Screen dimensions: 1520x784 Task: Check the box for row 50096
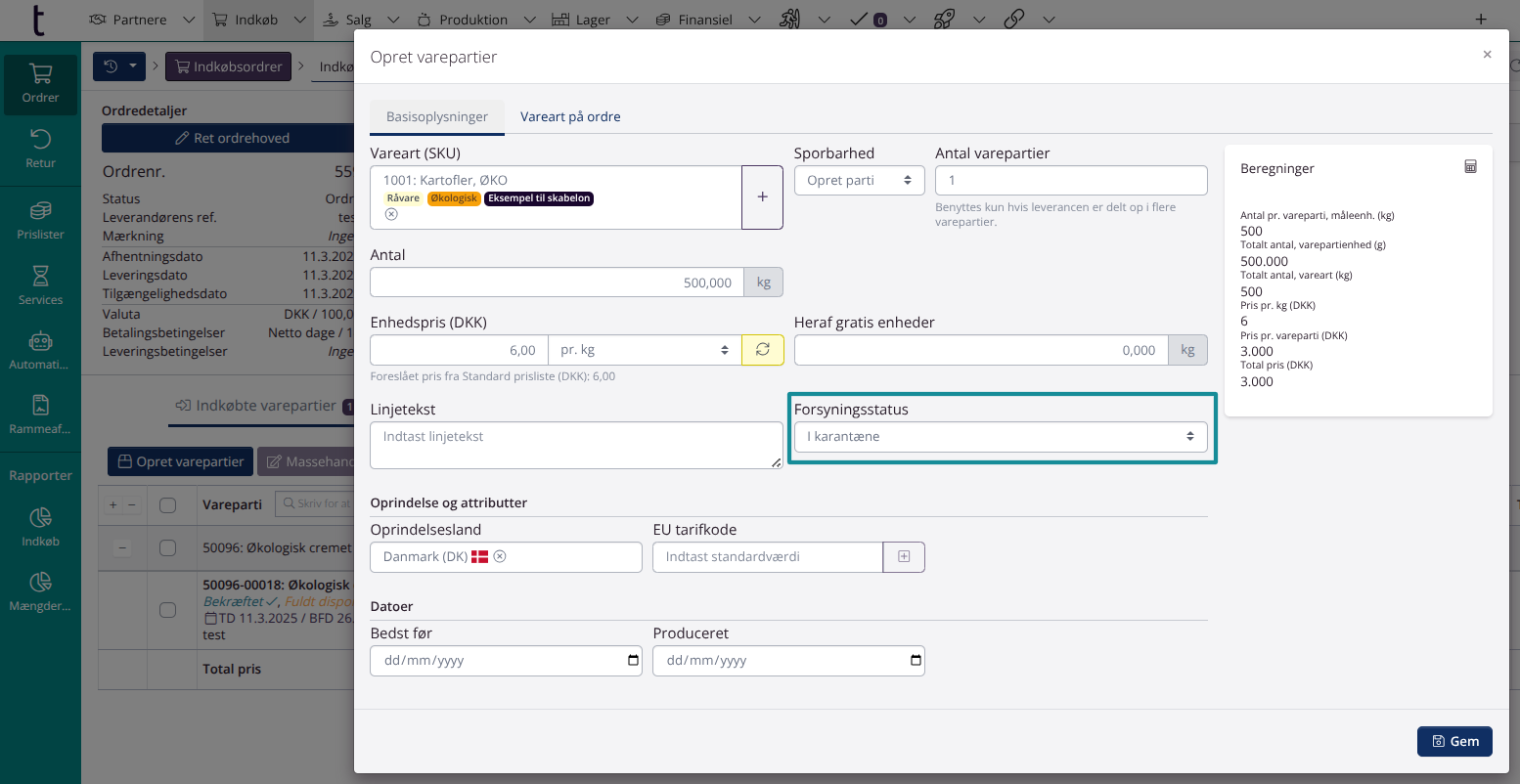pos(167,548)
